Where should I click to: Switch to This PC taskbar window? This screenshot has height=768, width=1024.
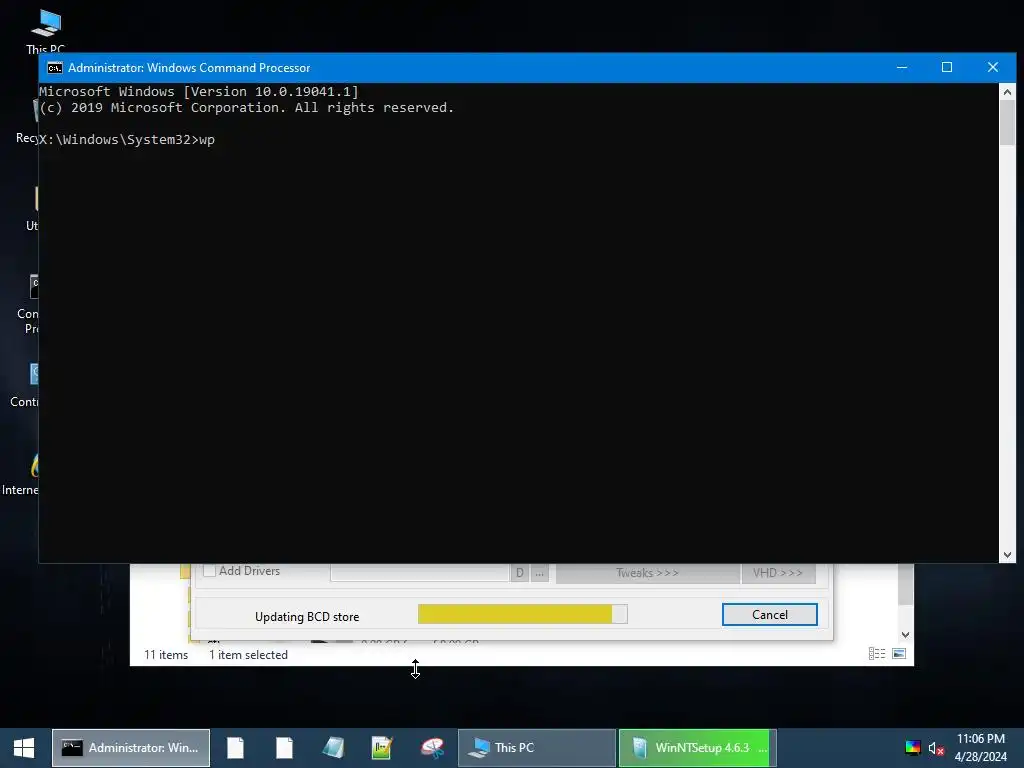click(537, 748)
